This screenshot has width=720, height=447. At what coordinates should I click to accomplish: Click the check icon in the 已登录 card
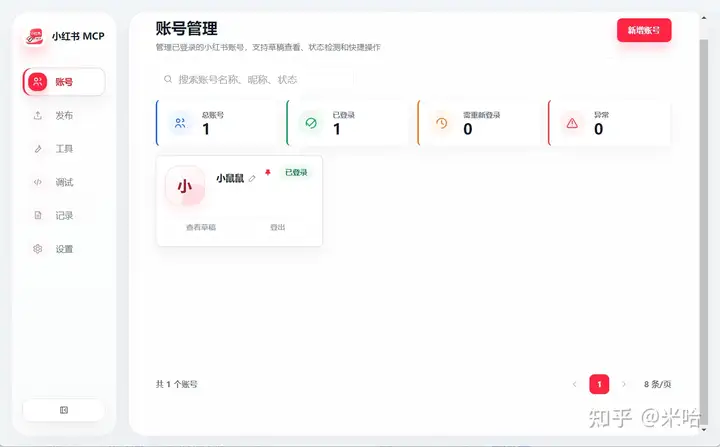click(311, 123)
